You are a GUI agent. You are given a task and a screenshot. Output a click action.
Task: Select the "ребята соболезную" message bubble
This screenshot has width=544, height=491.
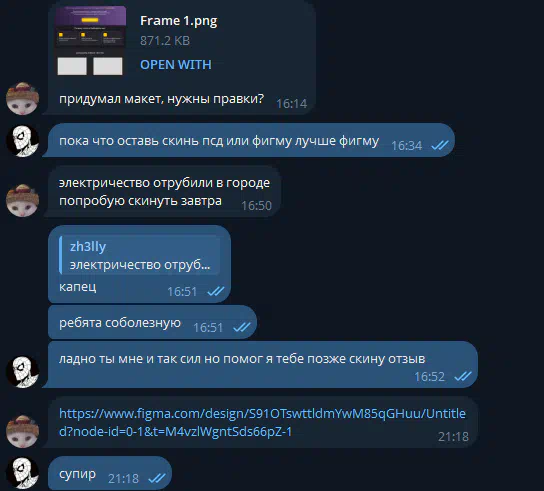tap(152, 322)
